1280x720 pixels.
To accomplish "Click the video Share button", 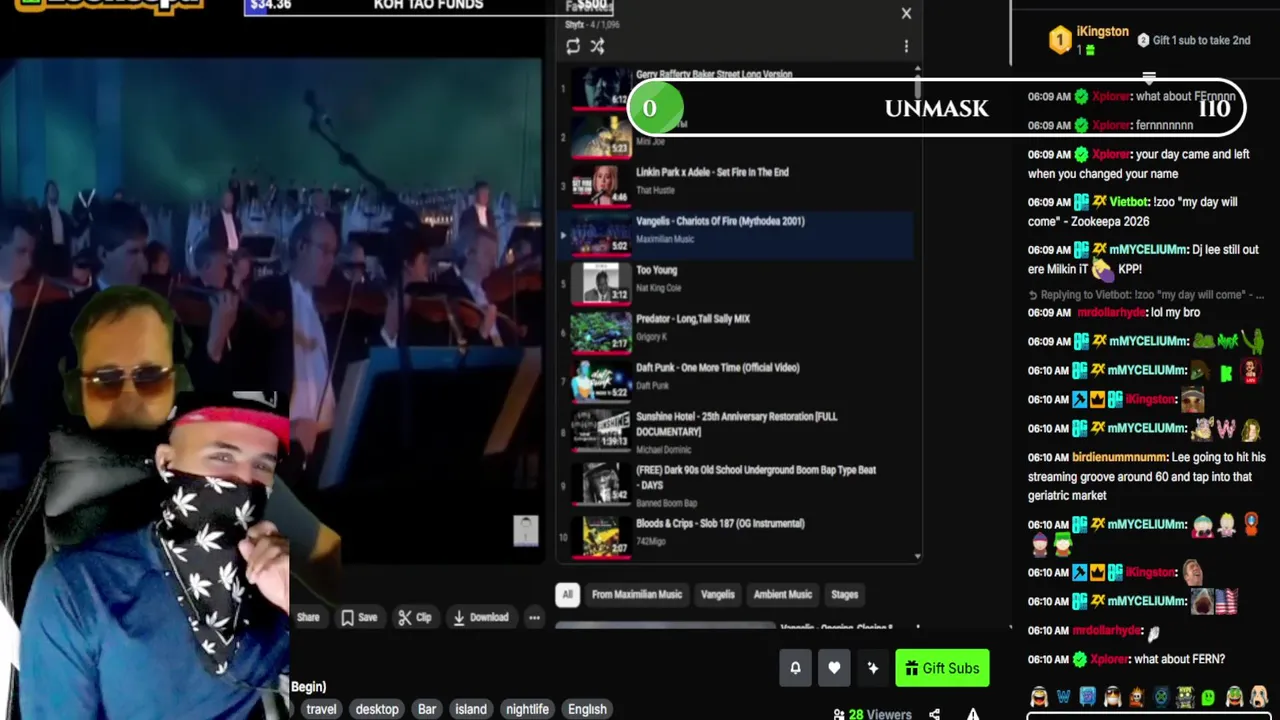I will tap(307, 617).
